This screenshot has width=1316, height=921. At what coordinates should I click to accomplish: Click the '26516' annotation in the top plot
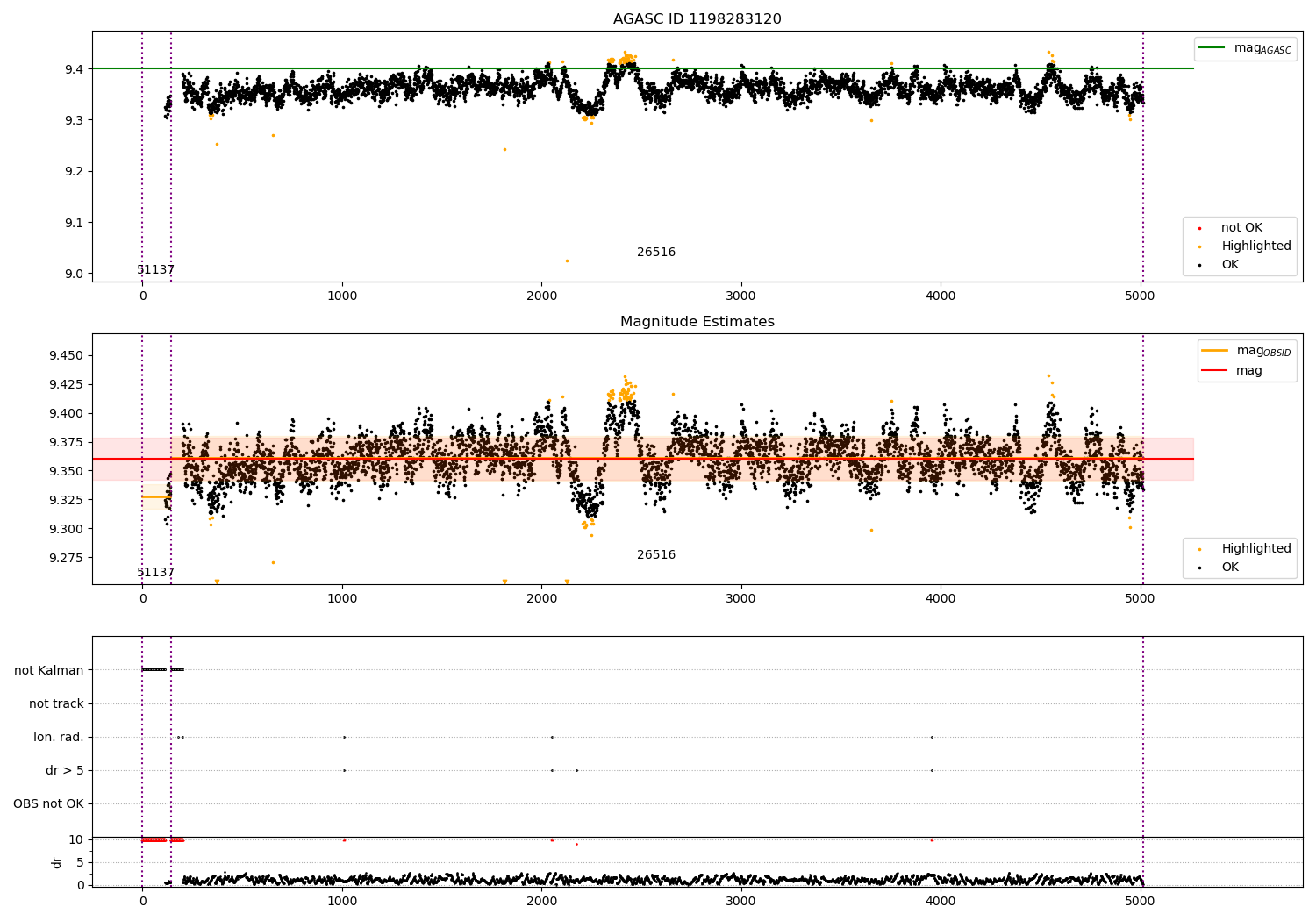[x=656, y=253]
